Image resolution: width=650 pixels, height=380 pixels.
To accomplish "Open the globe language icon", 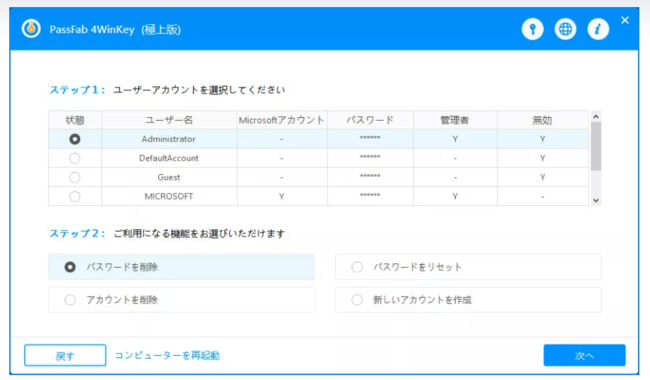I will [x=565, y=29].
